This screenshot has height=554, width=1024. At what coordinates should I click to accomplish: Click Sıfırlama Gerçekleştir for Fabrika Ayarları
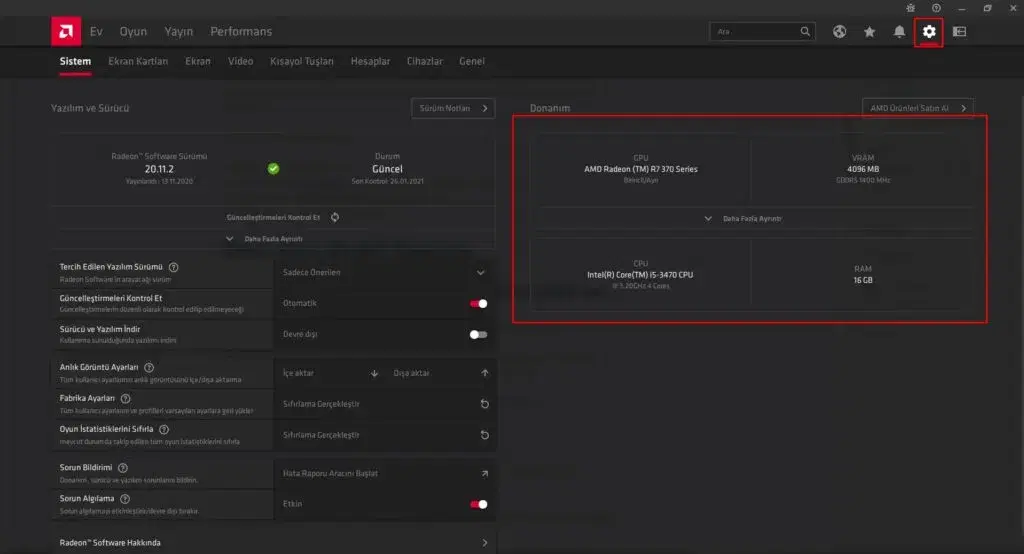click(x=321, y=404)
